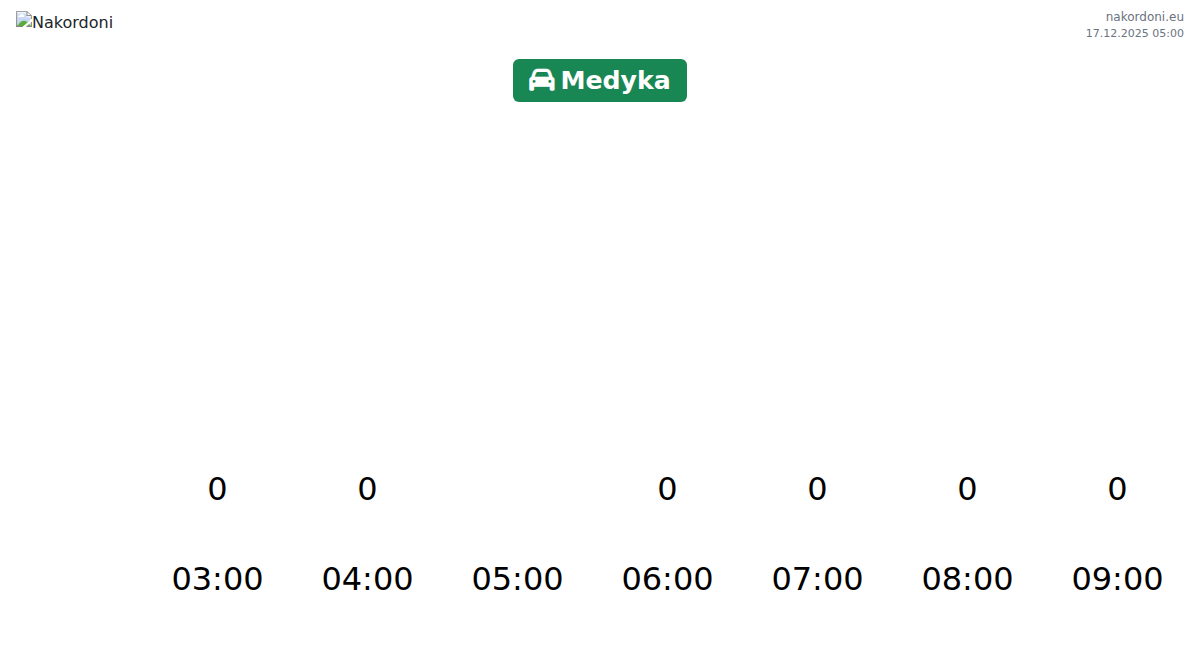Select the 03:00 time label

click(217, 579)
